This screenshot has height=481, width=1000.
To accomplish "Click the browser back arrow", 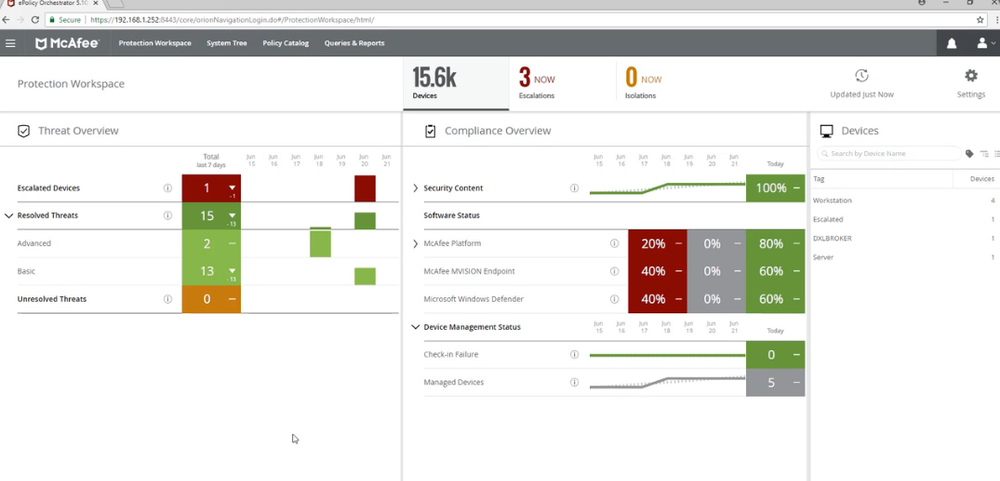I will coord(6,20).
